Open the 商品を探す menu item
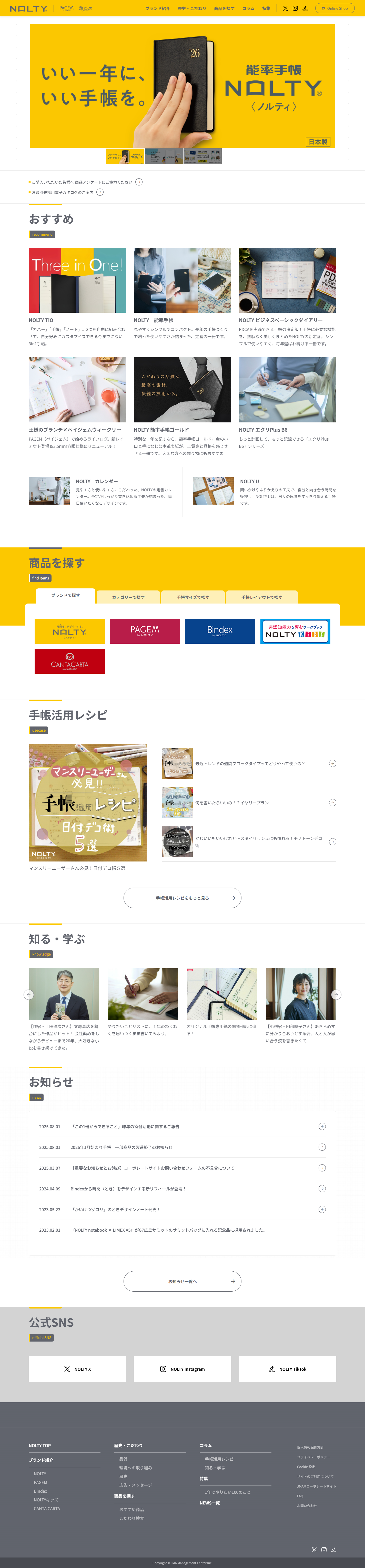The image size is (365, 1568). 224,8
